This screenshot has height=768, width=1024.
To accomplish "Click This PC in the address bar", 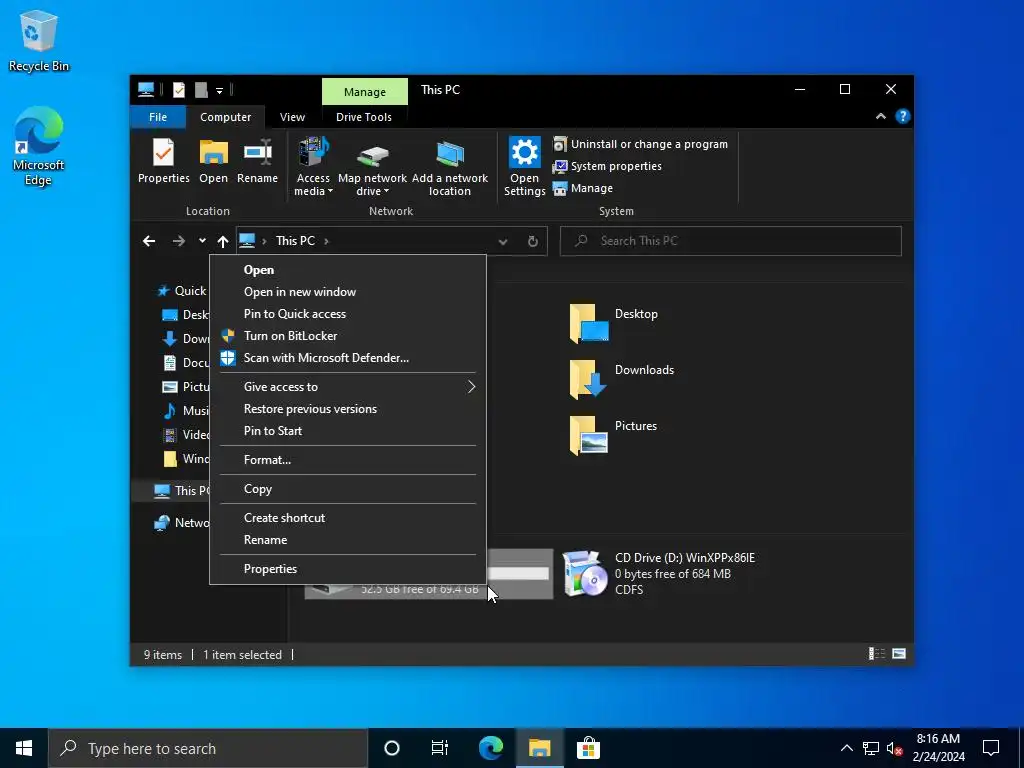I will pos(295,241).
